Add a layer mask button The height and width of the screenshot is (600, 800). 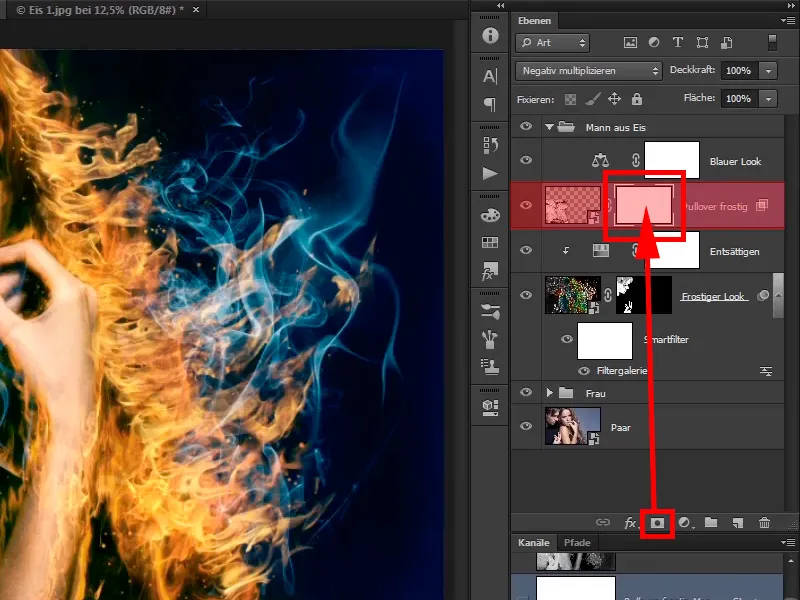point(657,522)
